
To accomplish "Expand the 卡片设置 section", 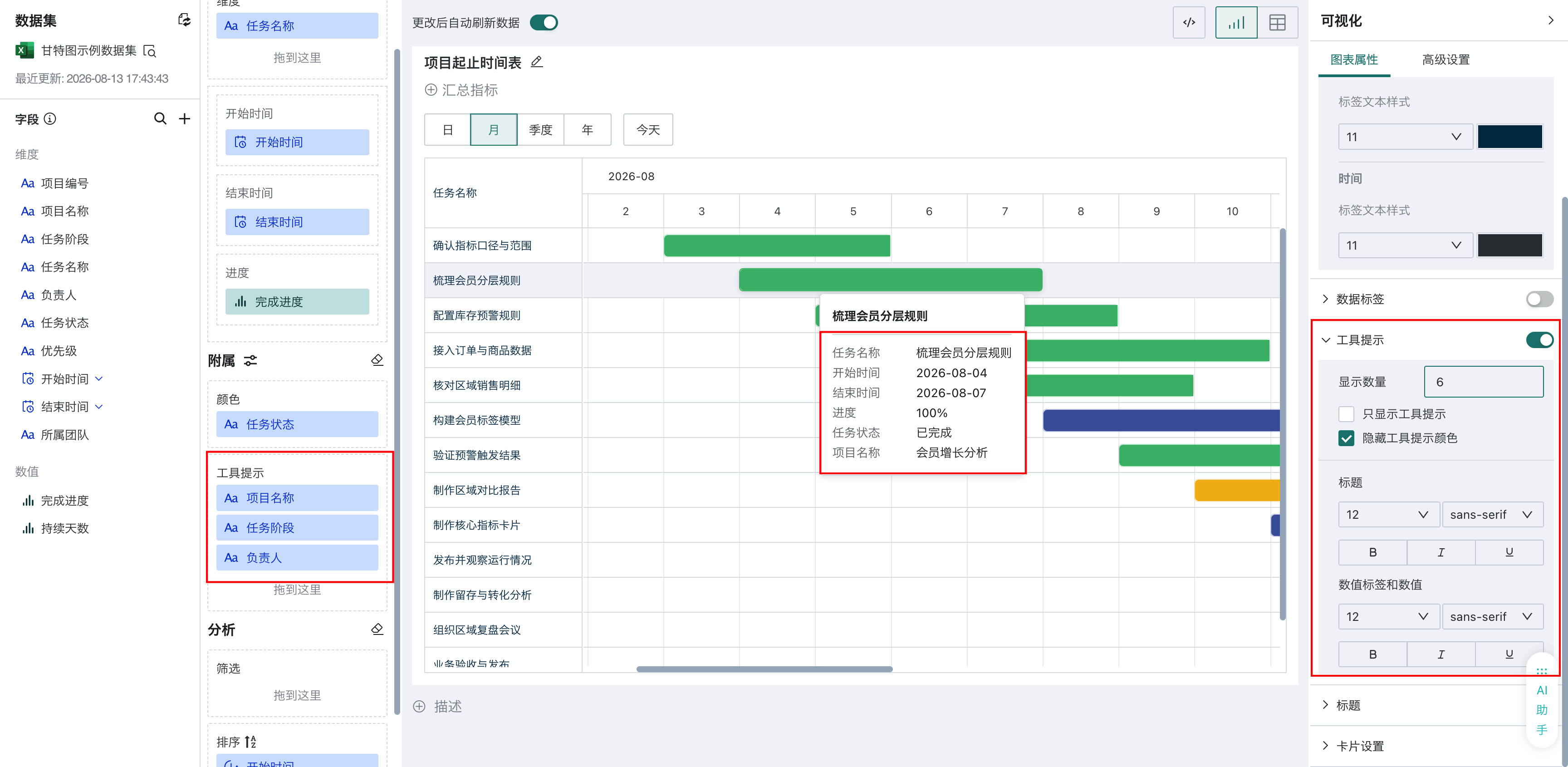I will click(x=1325, y=746).
